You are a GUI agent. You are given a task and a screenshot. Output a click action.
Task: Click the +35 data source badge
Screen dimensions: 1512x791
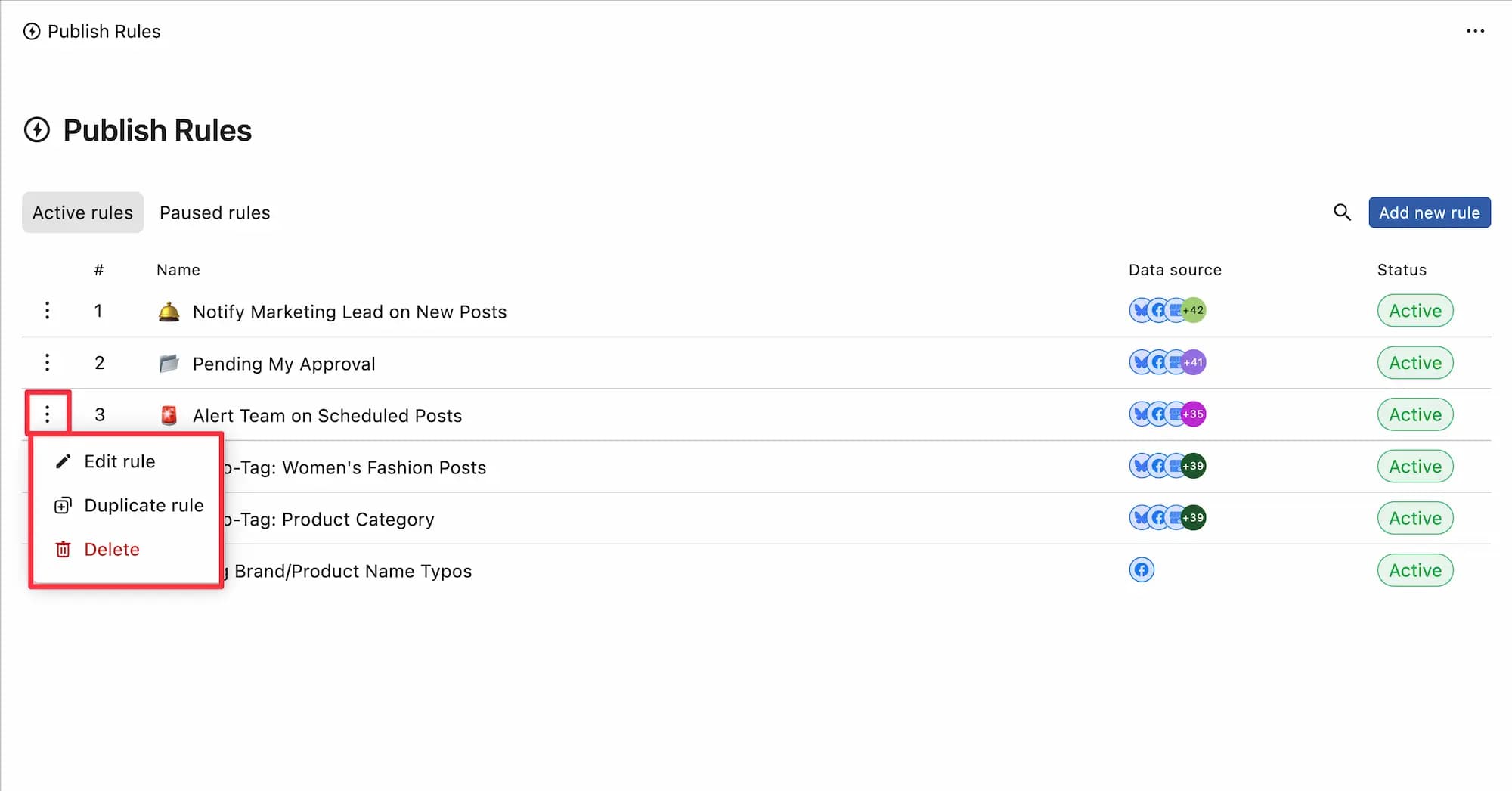point(1193,414)
